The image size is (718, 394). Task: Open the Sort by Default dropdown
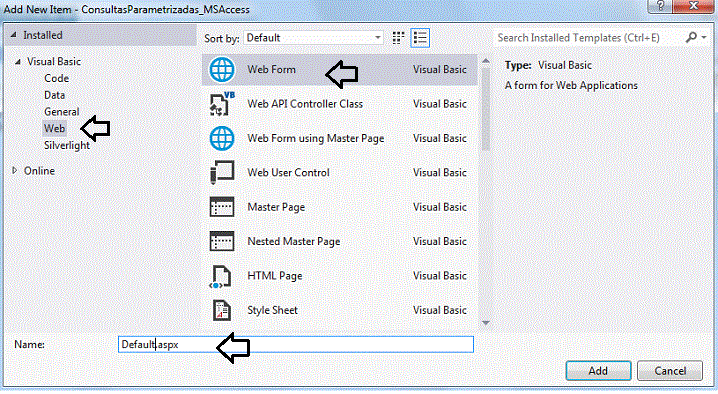tap(314, 38)
